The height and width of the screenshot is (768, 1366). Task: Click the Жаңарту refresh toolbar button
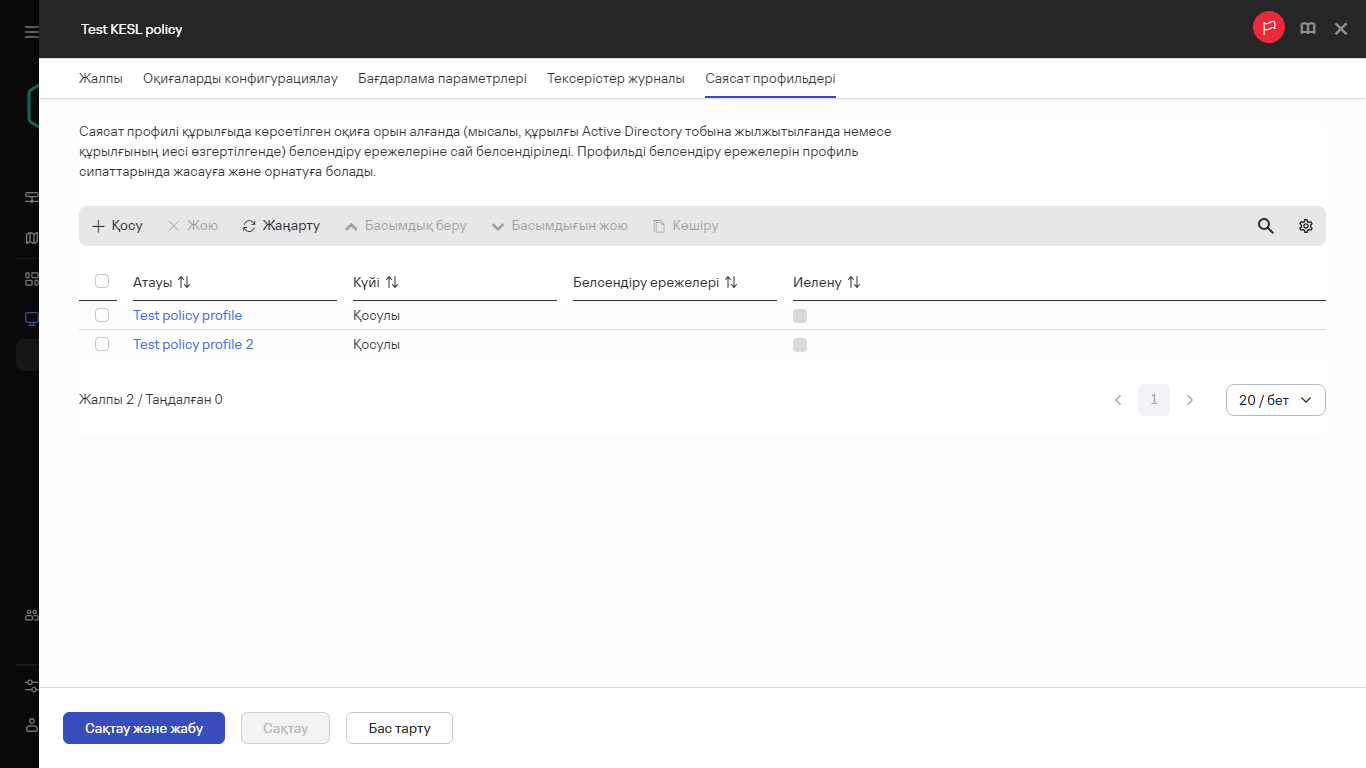click(x=281, y=226)
